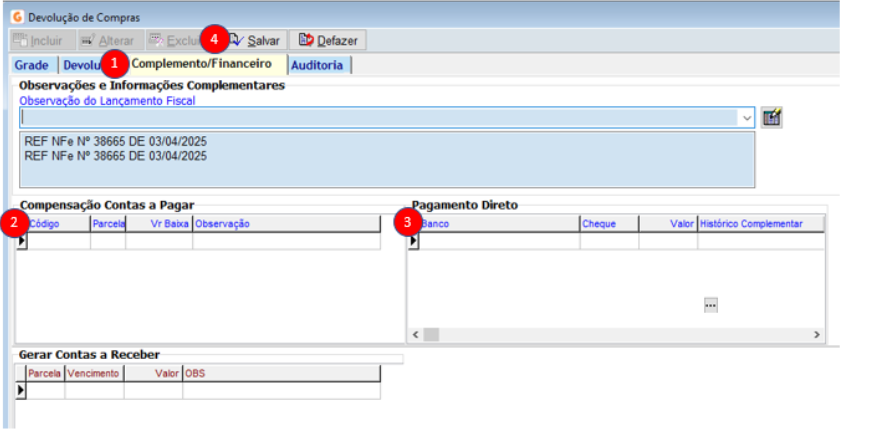
Task: Click the OBS column header
Action: (x=281, y=374)
